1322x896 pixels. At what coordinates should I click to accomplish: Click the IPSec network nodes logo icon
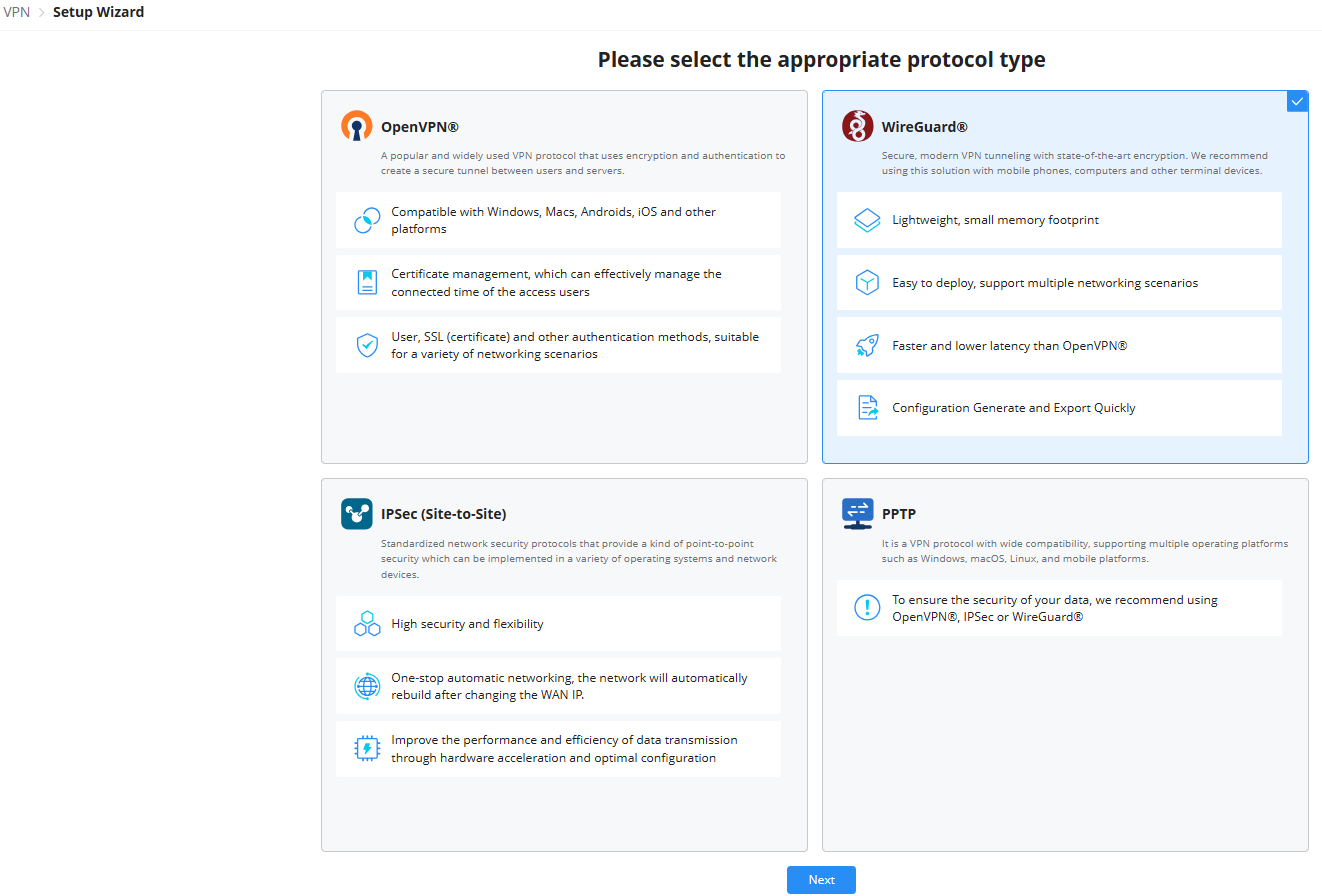(x=357, y=513)
